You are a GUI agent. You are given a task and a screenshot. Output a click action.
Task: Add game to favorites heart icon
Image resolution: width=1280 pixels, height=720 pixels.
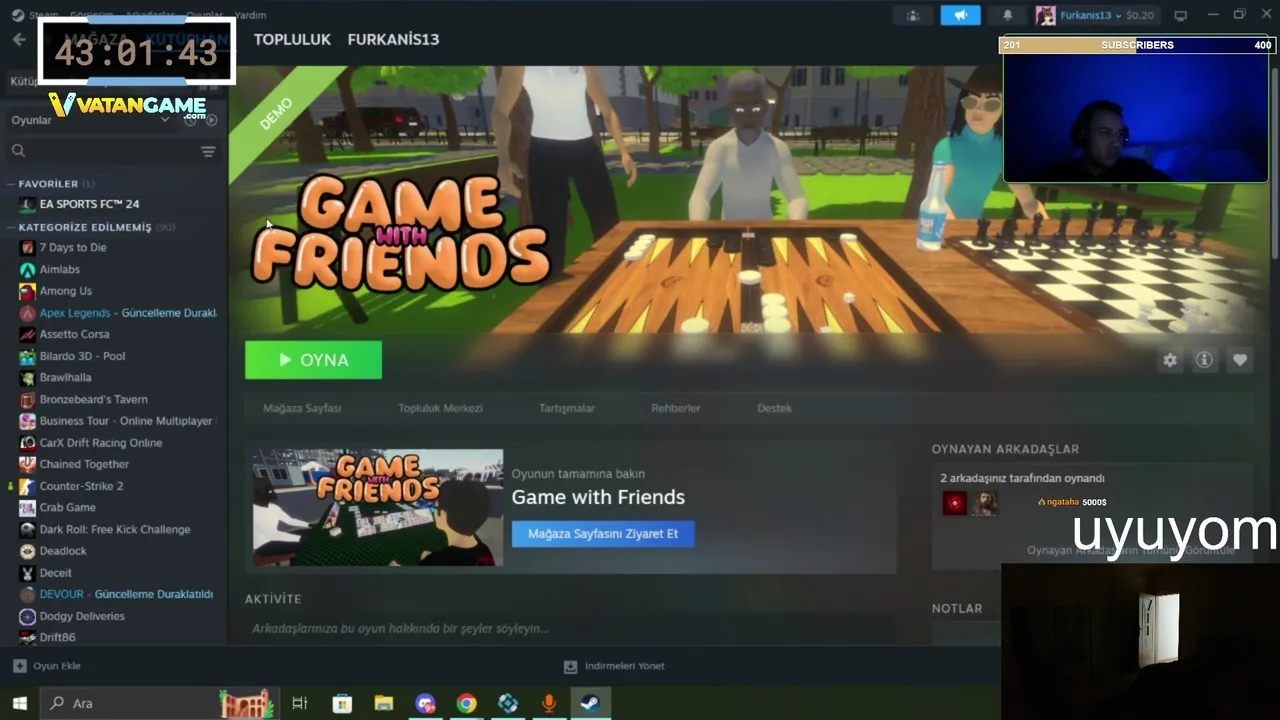1240,360
